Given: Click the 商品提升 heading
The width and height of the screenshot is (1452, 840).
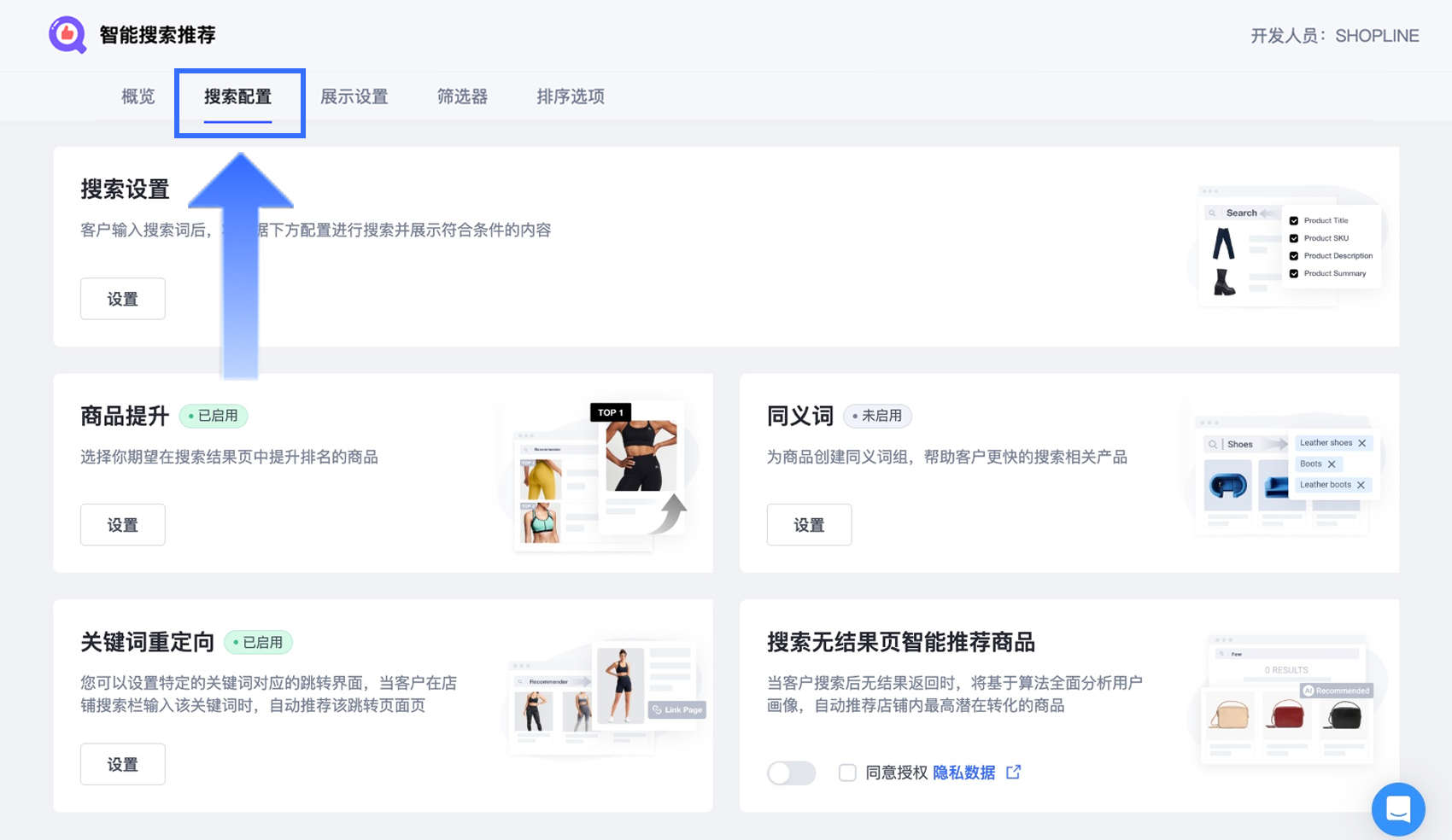Looking at the screenshot, I should 125,416.
